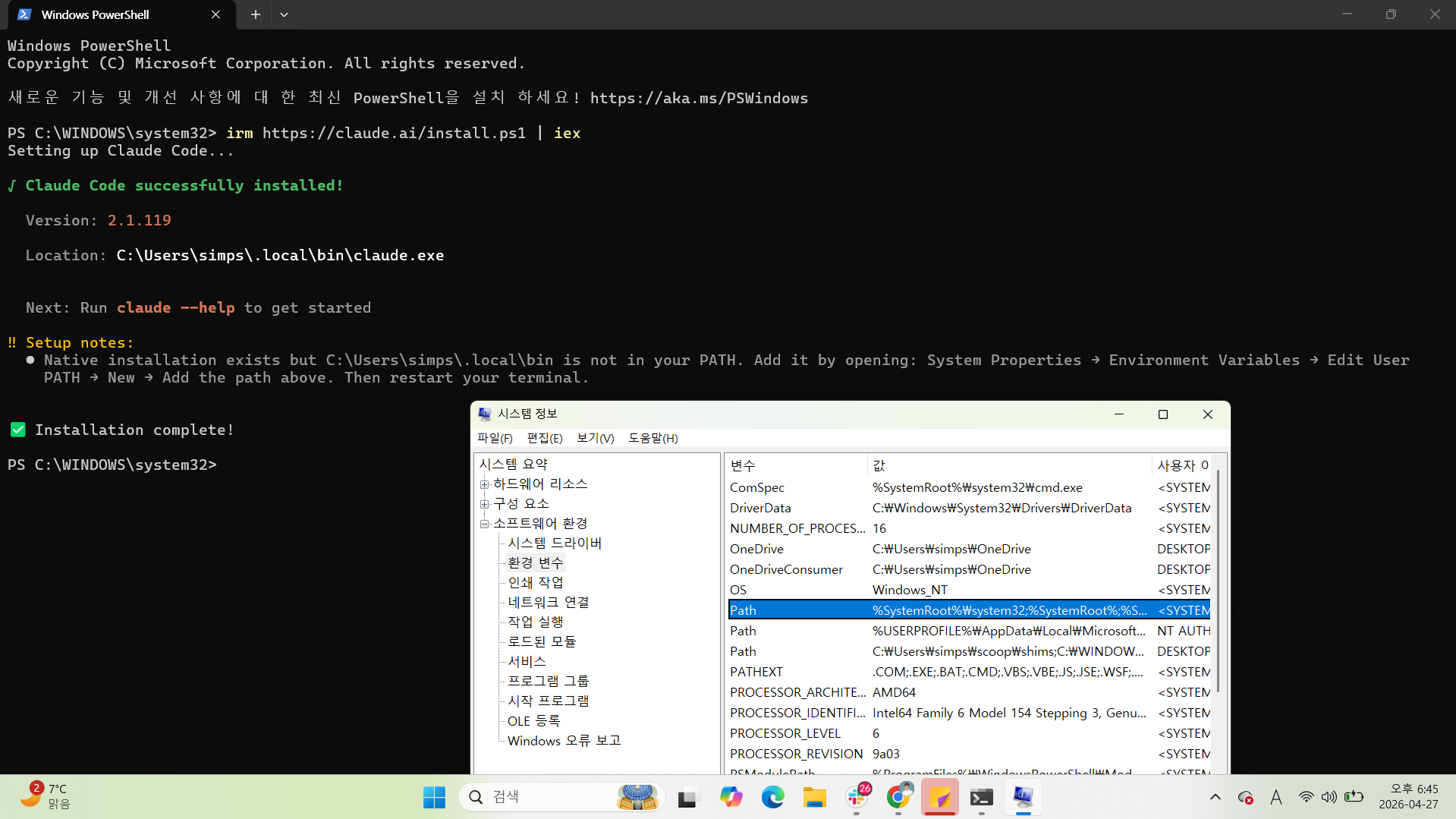This screenshot has width=1456, height=819.
Task: Open the 보기(V) menu
Action: tap(595, 438)
